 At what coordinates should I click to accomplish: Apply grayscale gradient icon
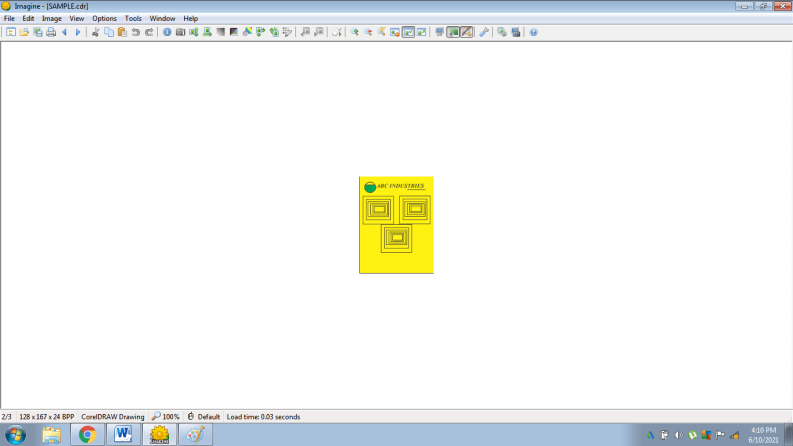pos(221,32)
